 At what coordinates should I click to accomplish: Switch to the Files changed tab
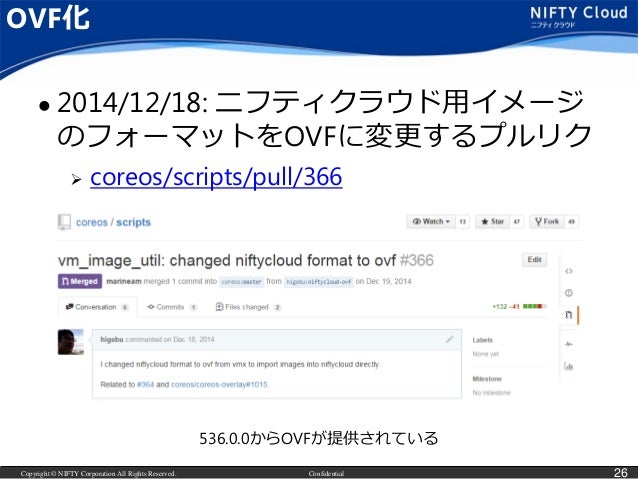tap(248, 307)
